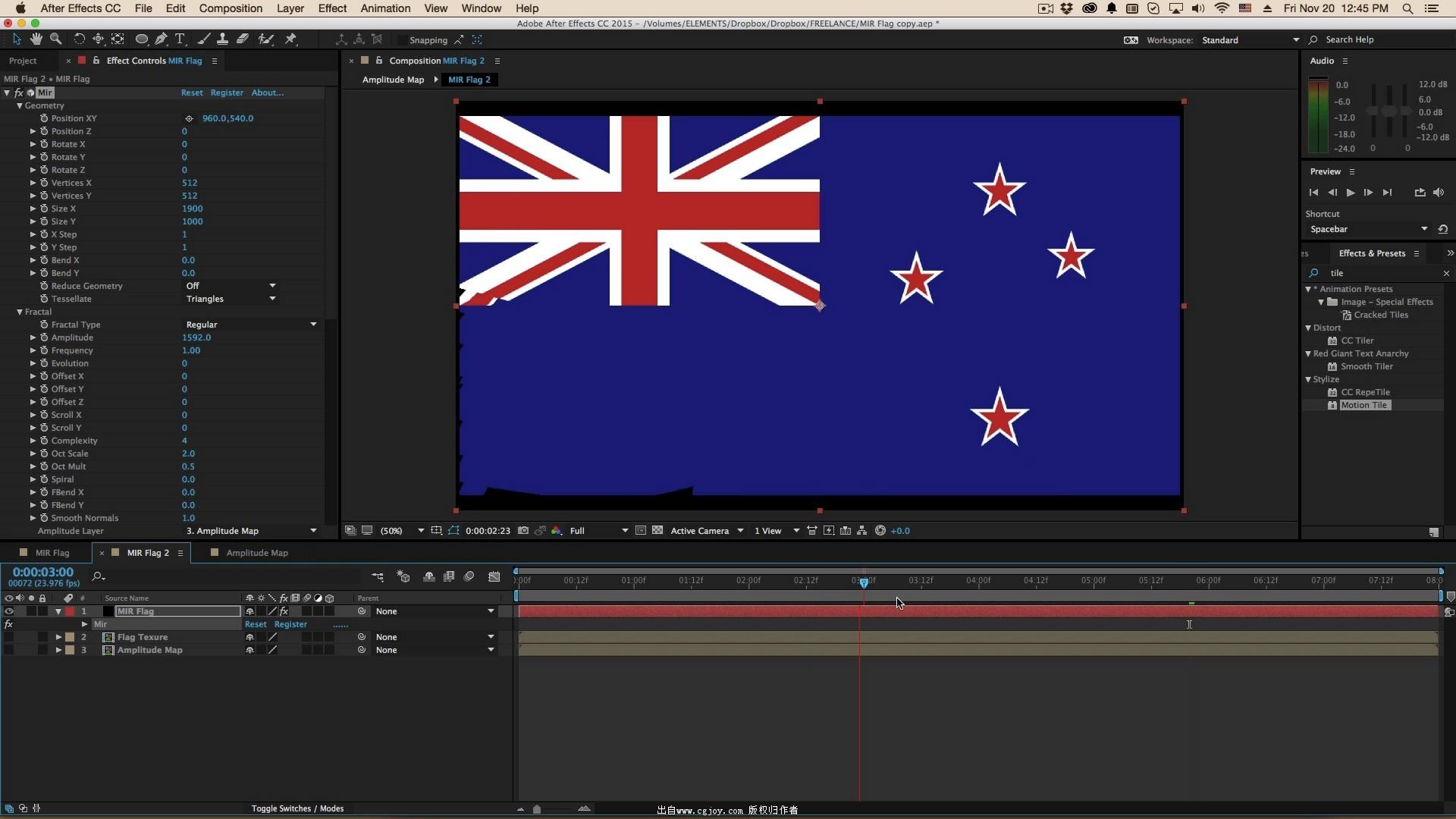
Task: Click the Position XY crosshair point picker
Action: [189, 118]
